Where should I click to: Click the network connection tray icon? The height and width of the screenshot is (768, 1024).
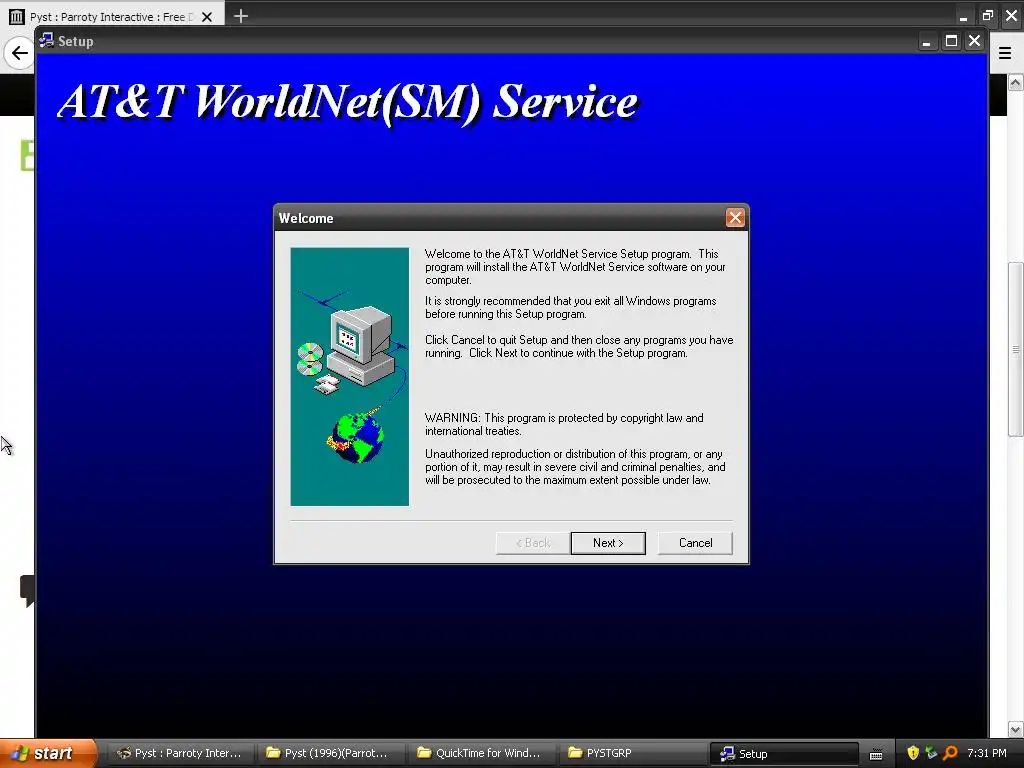point(931,753)
